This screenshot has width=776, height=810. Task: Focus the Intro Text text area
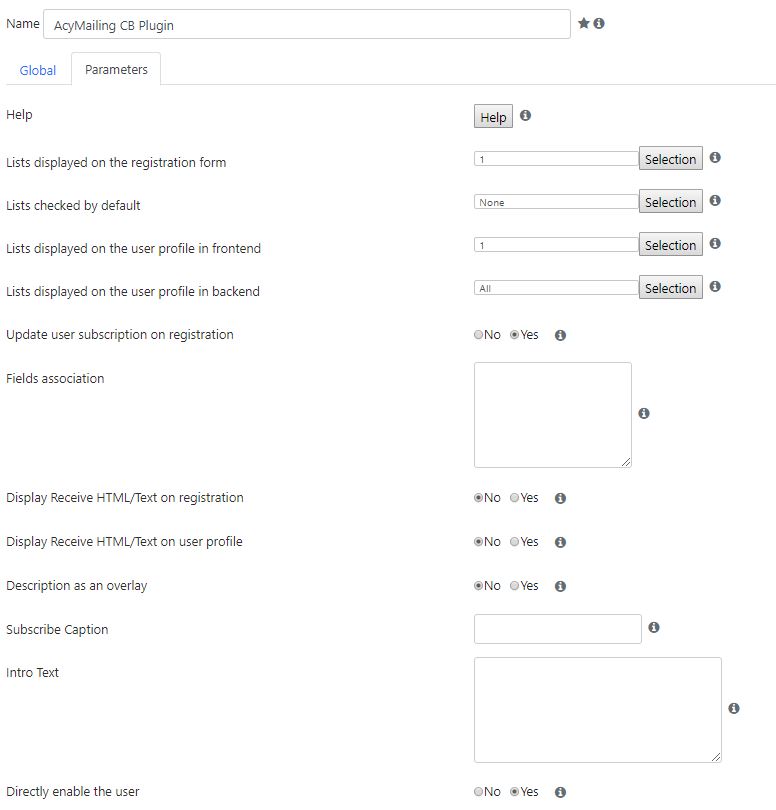[598, 710]
